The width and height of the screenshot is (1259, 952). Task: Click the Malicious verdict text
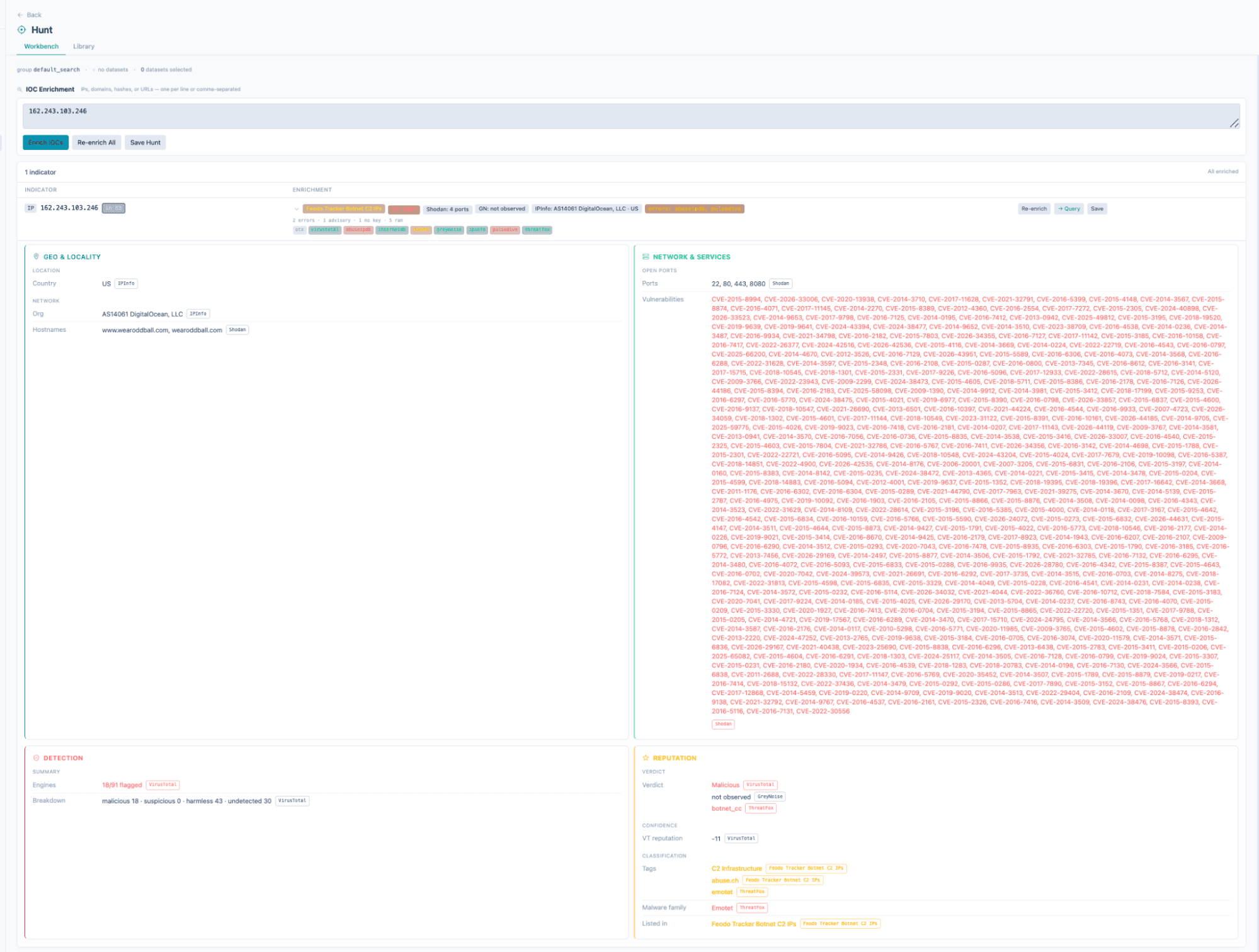726,785
